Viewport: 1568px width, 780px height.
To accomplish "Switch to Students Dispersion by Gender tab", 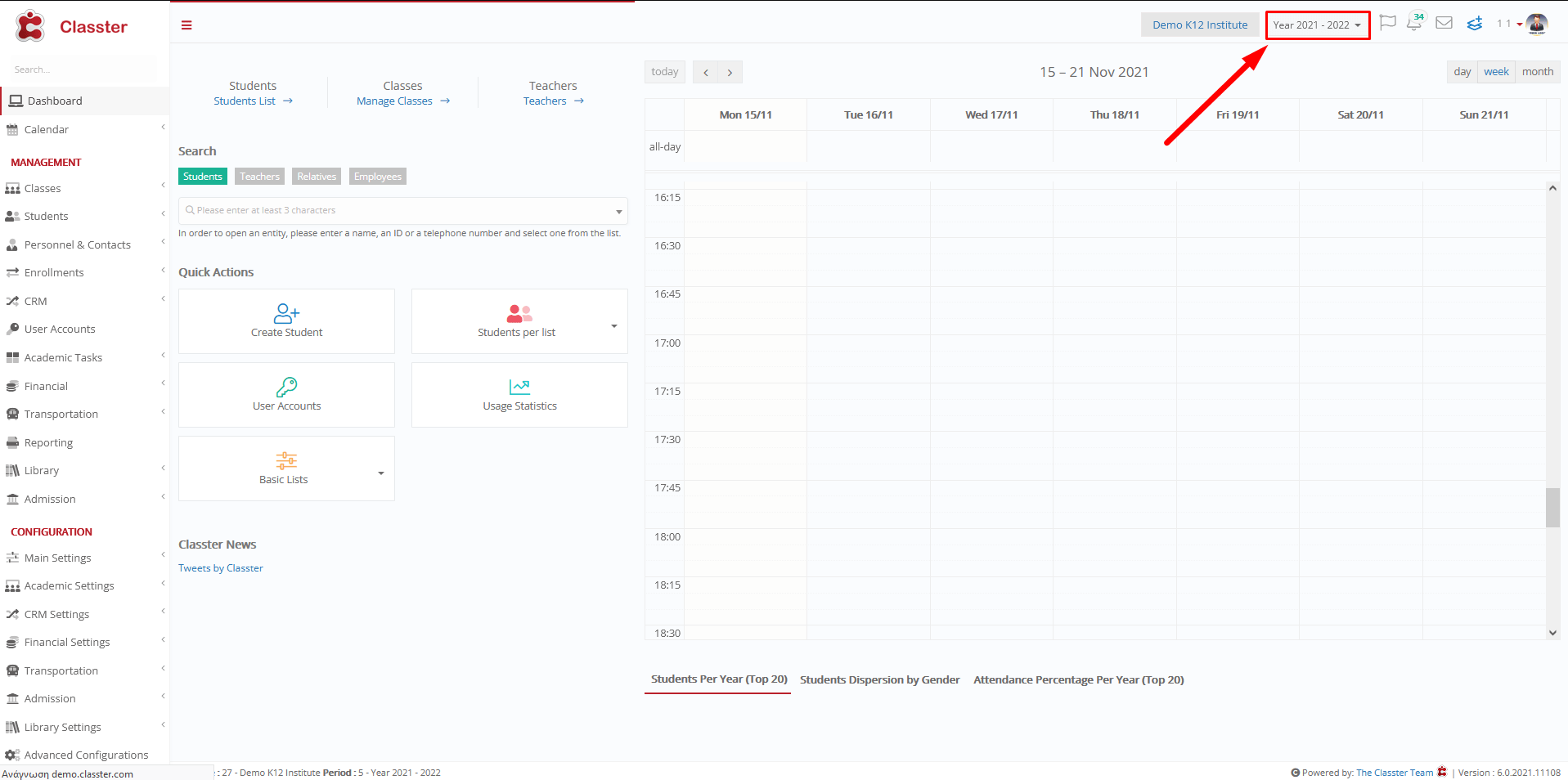I will coord(879,679).
